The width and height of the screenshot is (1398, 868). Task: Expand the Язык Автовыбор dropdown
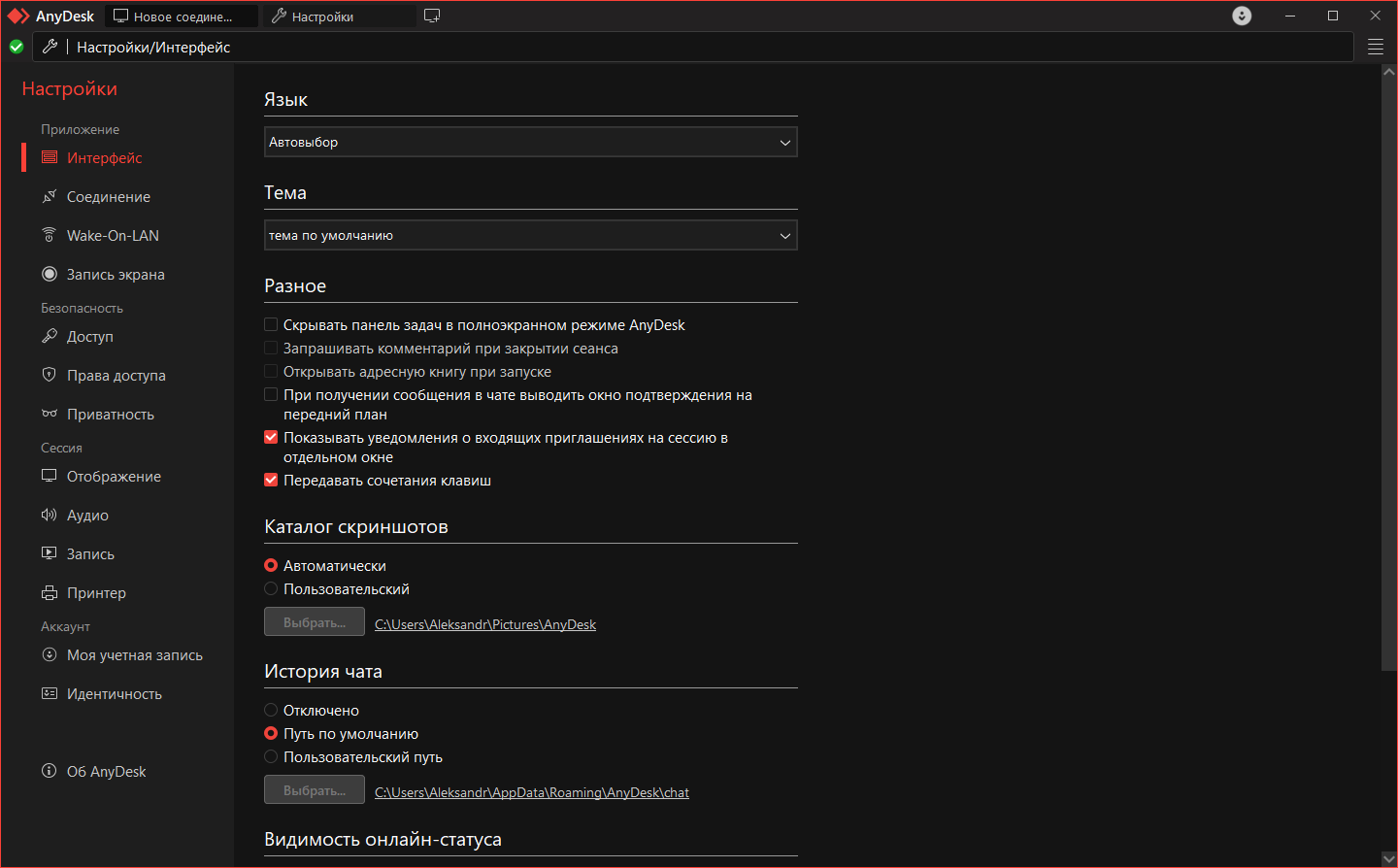tap(531, 142)
